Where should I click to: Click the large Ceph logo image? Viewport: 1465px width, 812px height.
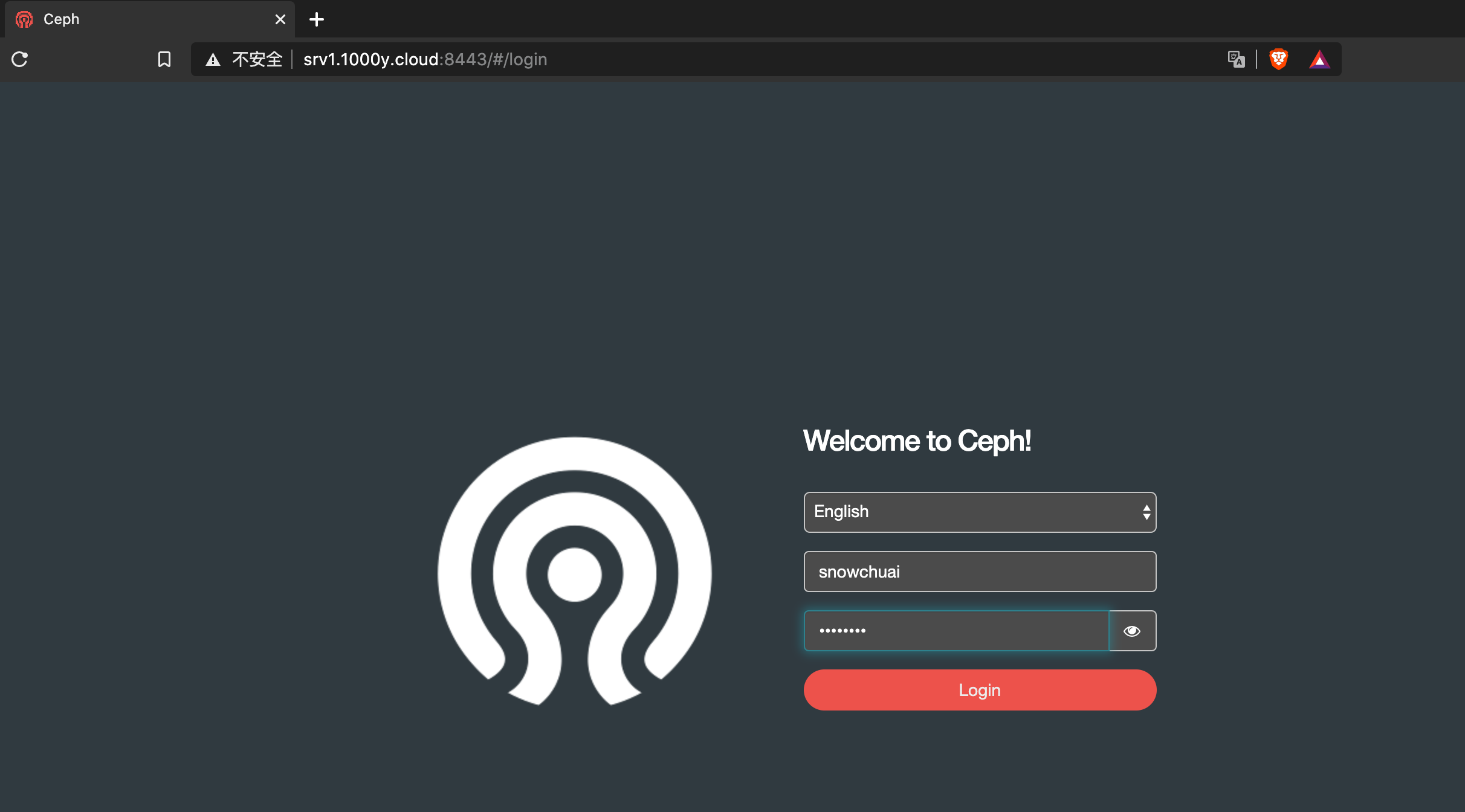pyautogui.click(x=574, y=570)
